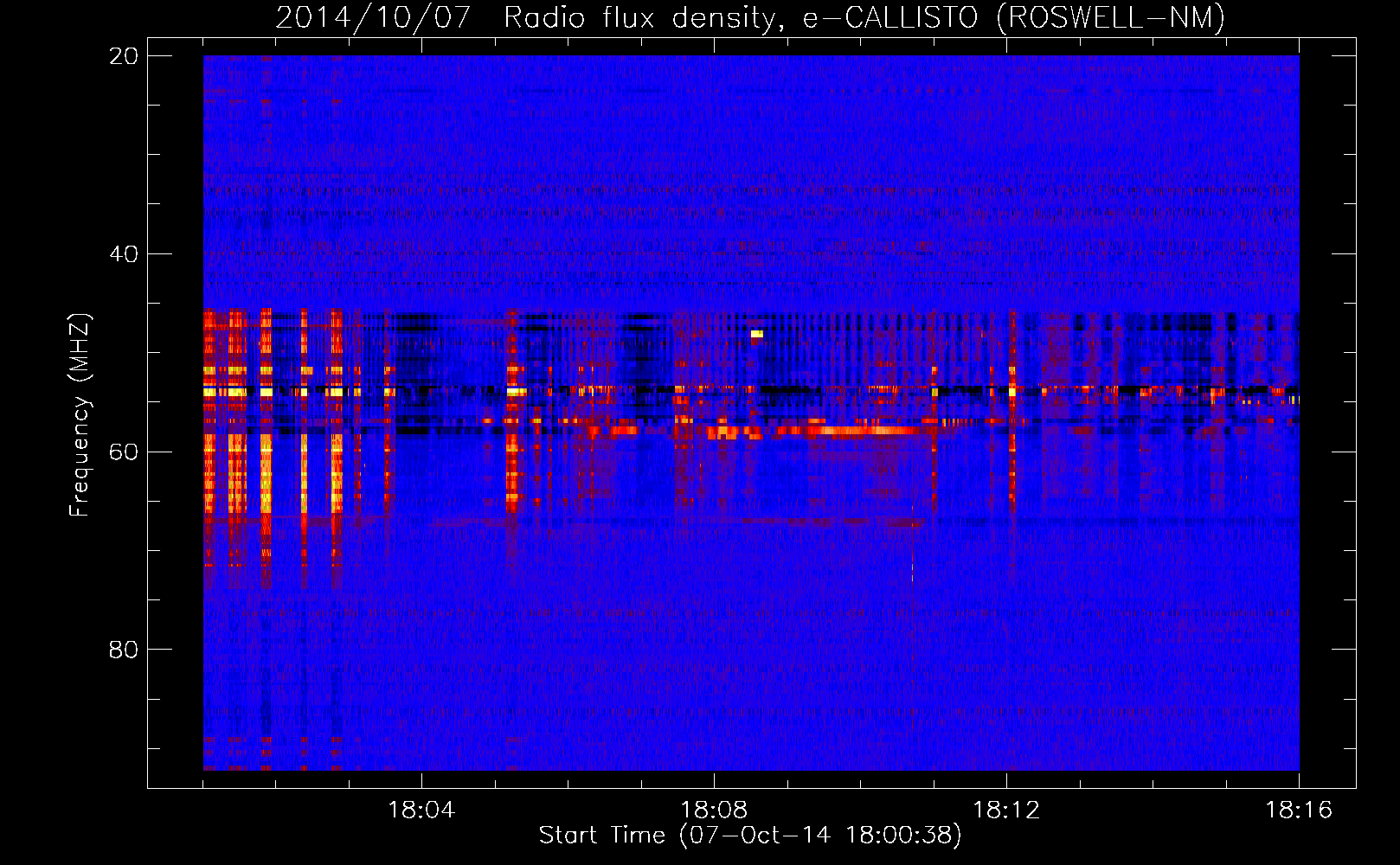1400x865 pixels.
Task: Click the small yellow burst near 18:08:30
Action: click(x=756, y=333)
